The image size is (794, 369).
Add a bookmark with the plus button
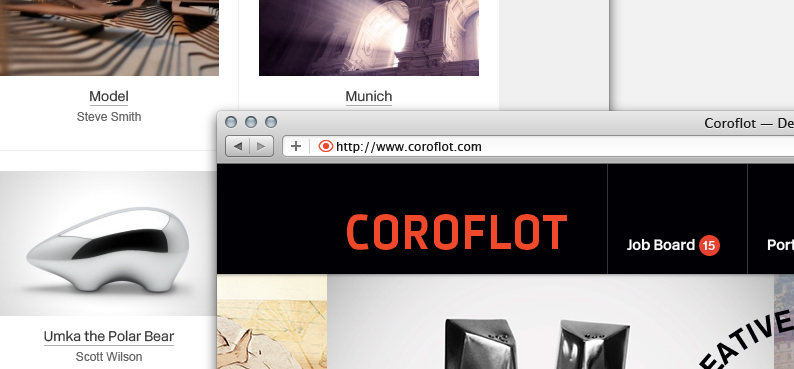point(296,146)
